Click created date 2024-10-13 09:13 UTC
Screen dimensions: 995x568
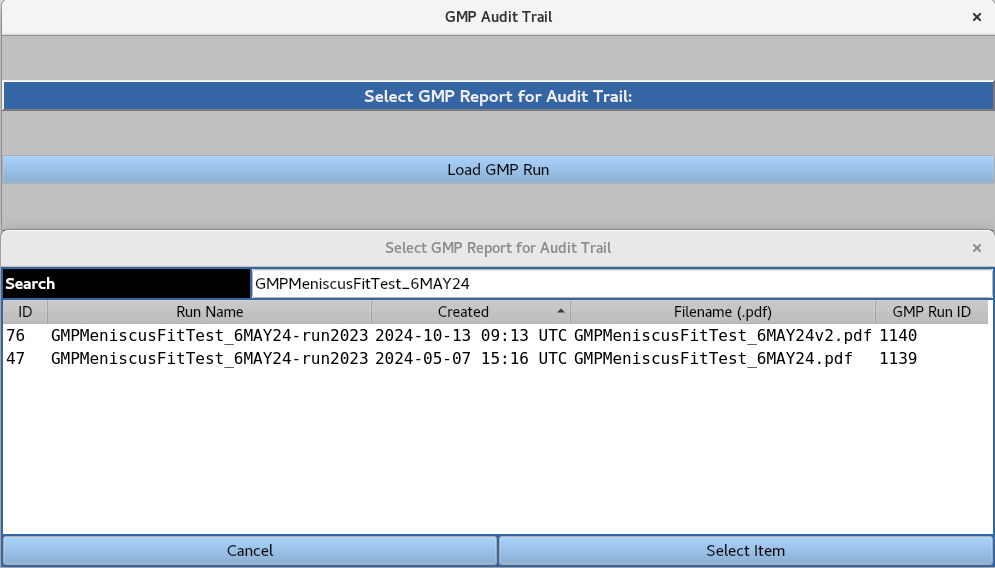pyautogui.click(x=471, y=335)
